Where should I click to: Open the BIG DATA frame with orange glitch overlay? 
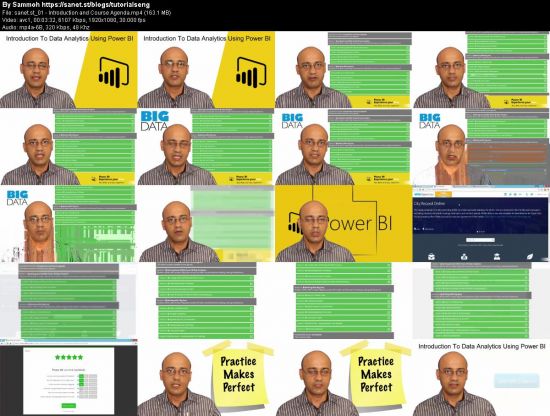[481, 147]
